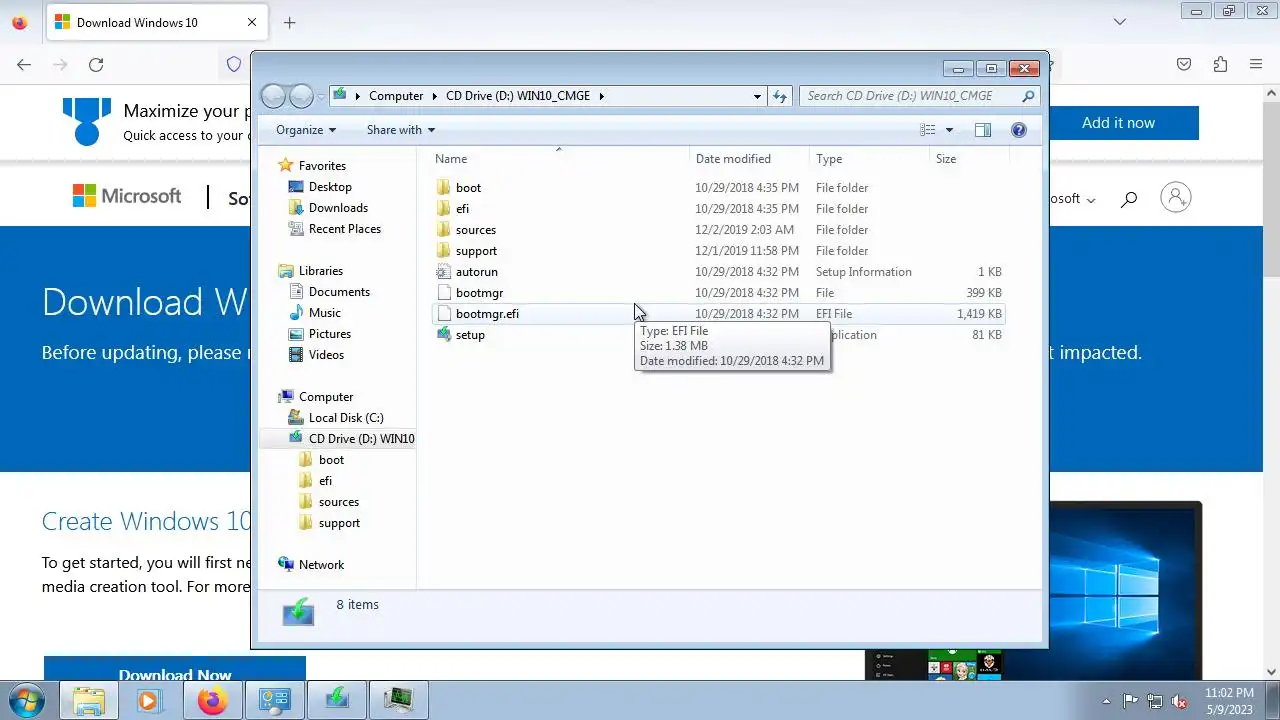Click the Explorer Forward navigation button
The image size is (1280, 720).
coord(301,96)
